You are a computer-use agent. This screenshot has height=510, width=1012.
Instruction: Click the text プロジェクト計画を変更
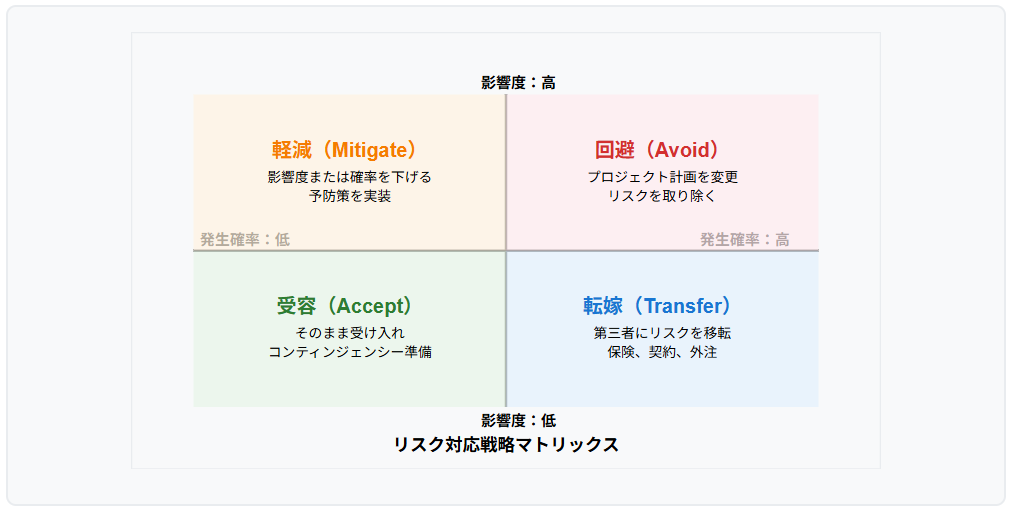coord(662,177)
